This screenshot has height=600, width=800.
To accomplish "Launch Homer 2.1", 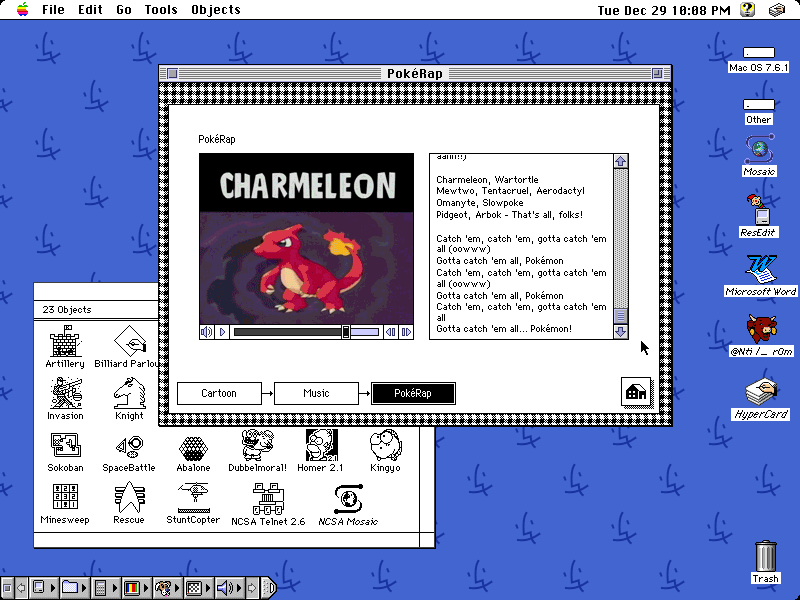I will pos(320,447).
